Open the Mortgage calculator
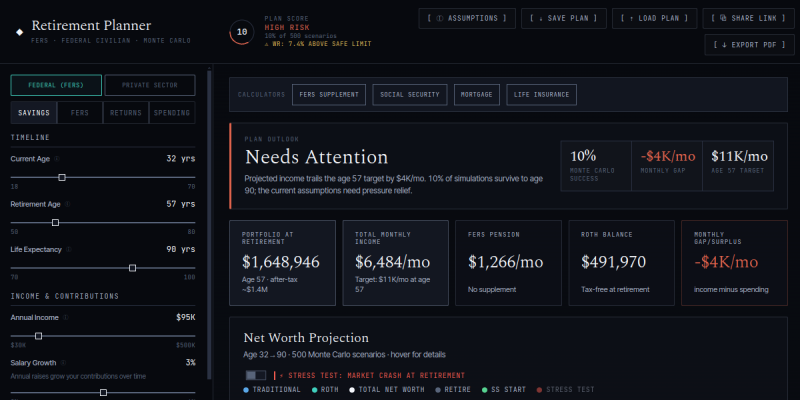 point(477,95)
